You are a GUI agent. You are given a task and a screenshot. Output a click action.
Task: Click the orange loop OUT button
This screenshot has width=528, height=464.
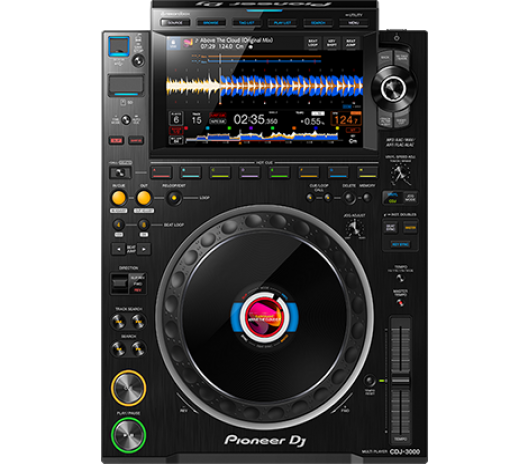click(144, 198)
